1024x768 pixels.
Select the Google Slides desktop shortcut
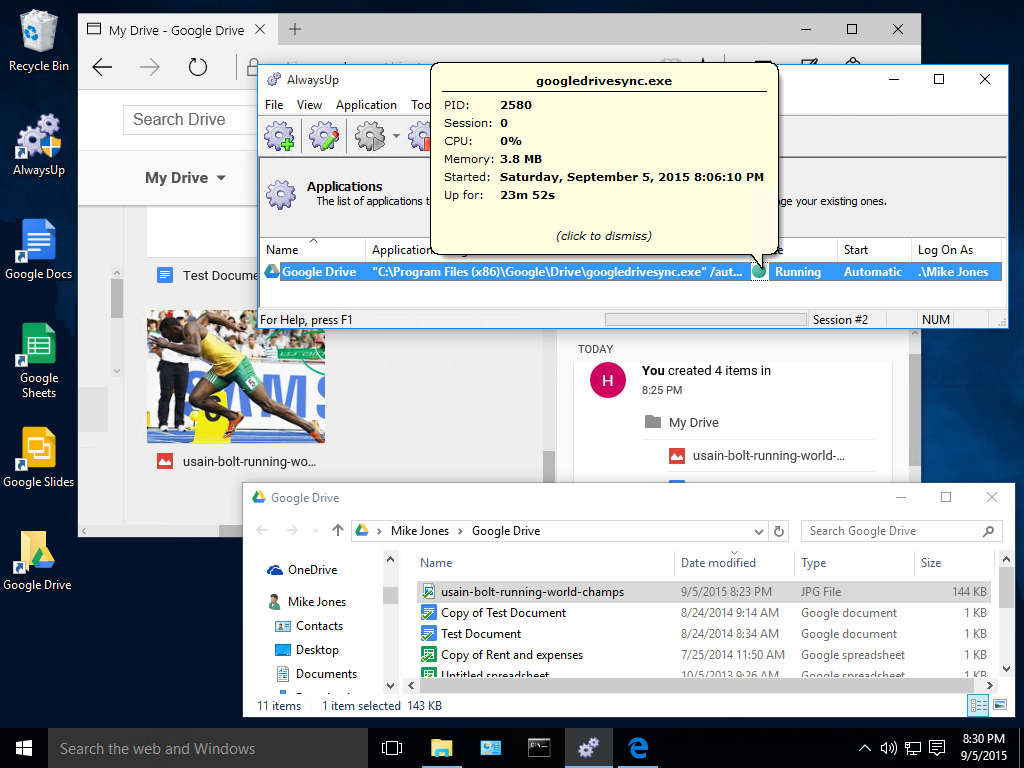click(39, 457)
